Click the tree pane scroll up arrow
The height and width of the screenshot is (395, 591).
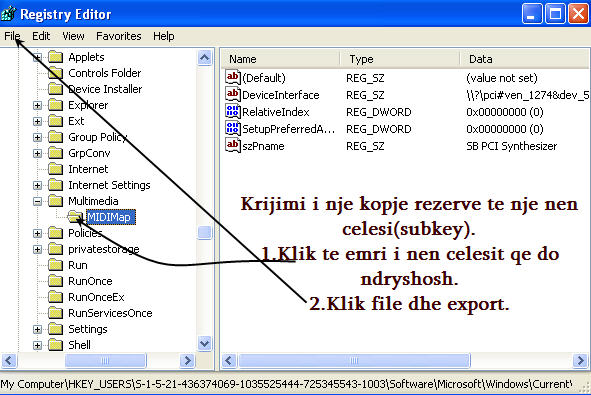204,58
